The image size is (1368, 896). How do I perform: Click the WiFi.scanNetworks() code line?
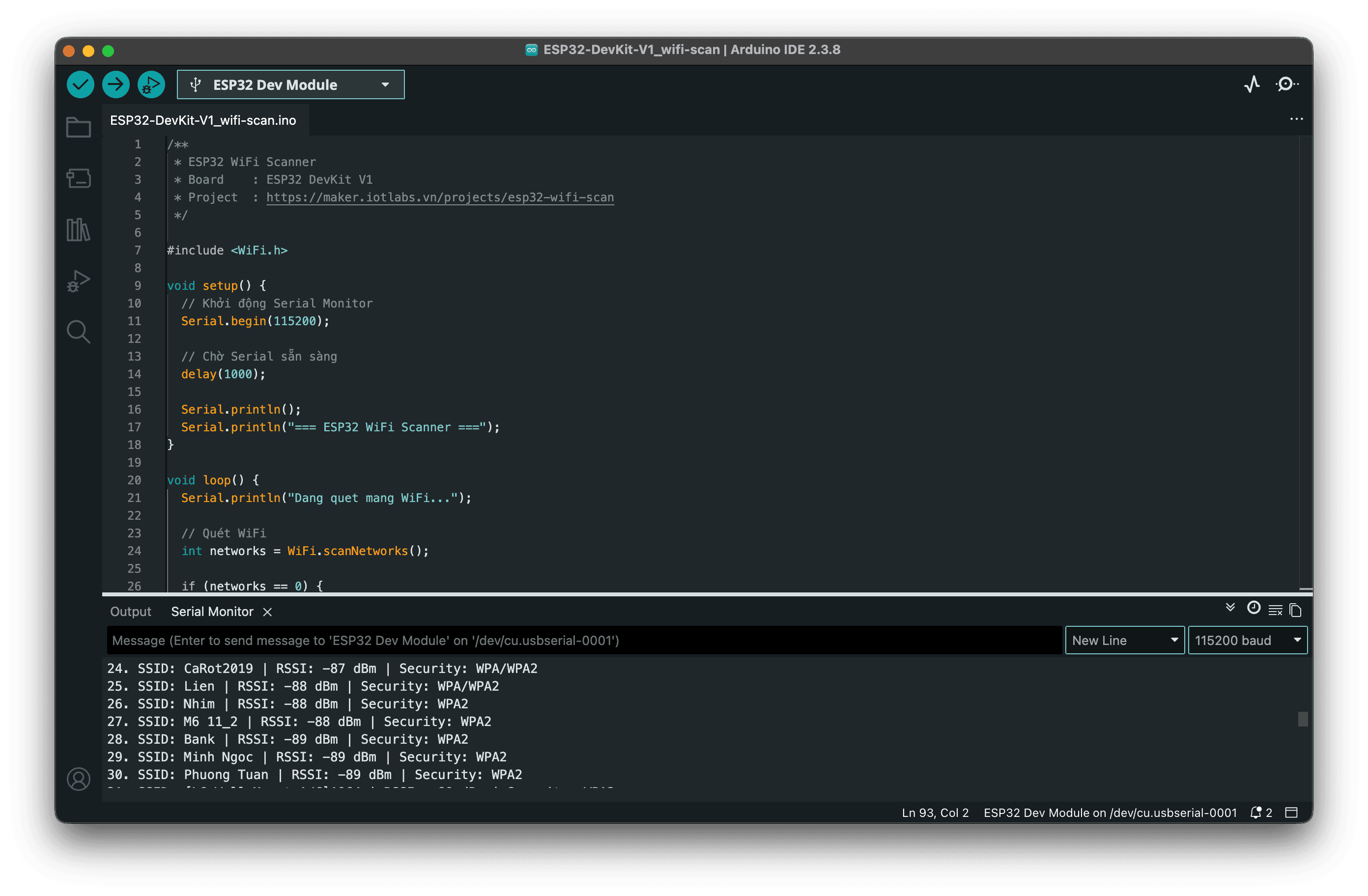tap(305, 551)
